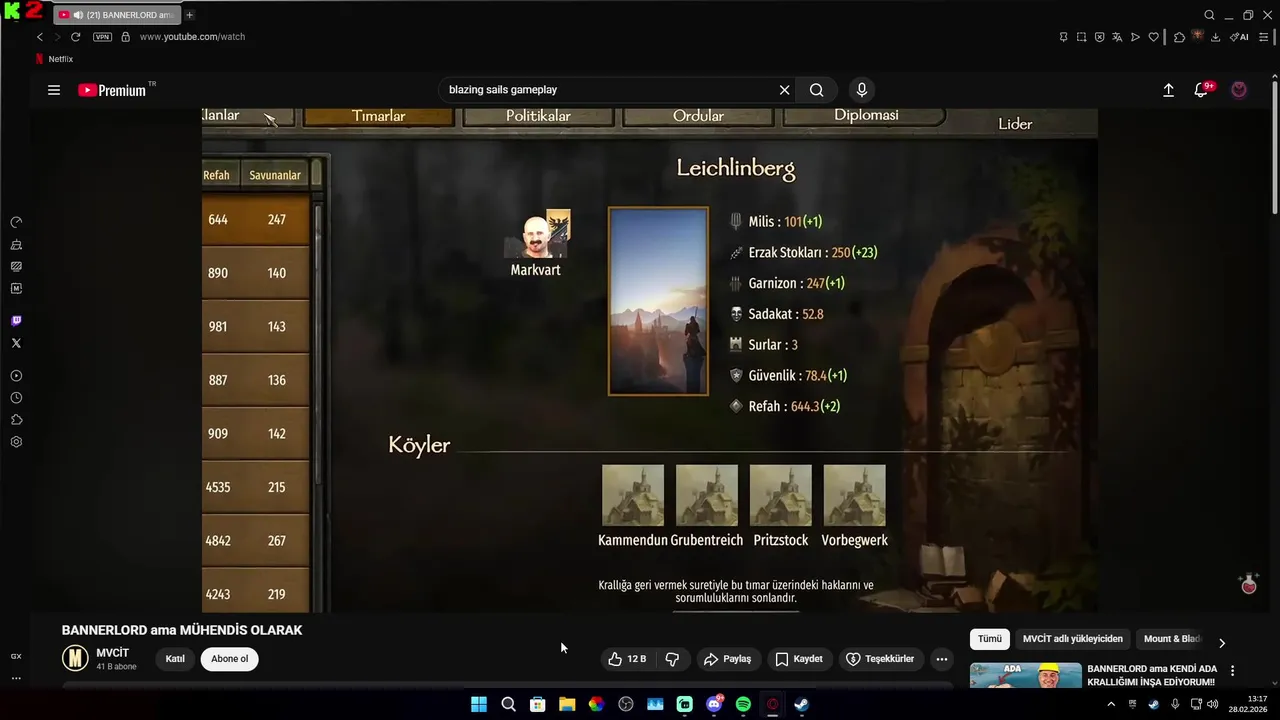
Task: Click the Katıl join button
Action: [175, 659]
